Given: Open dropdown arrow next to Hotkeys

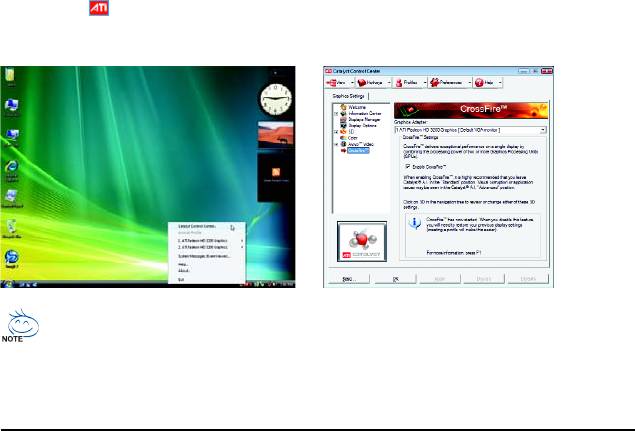Looking at the screenshot, I should click(388, 84).
